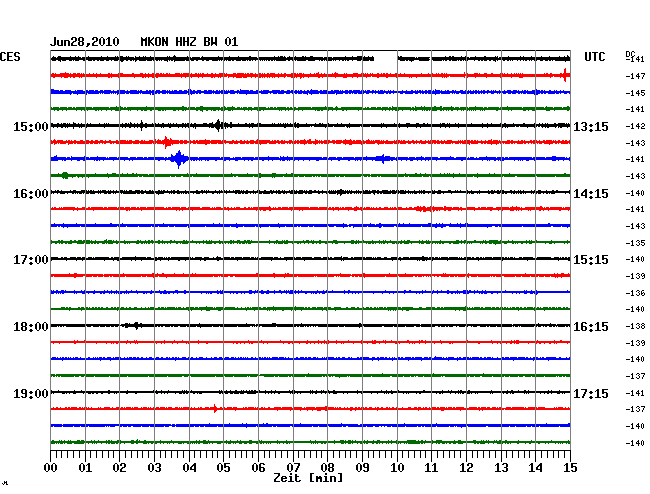This screenshot has width=650, height=494.
Task: Click minute label 07 on time axis
Action: click(x=293, y=468)
